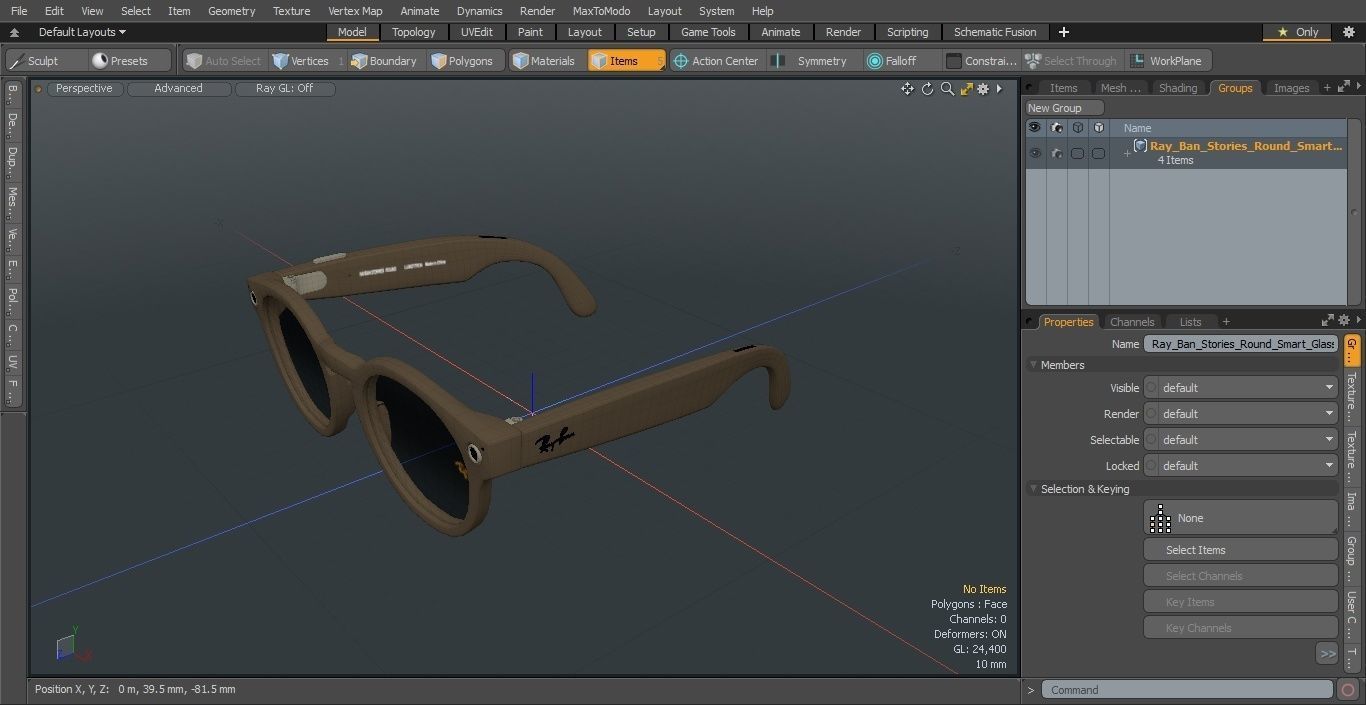This screenshot has width=1366, height=705.
Task: Switch to the Shading tab
Action: click(1177, 88)
